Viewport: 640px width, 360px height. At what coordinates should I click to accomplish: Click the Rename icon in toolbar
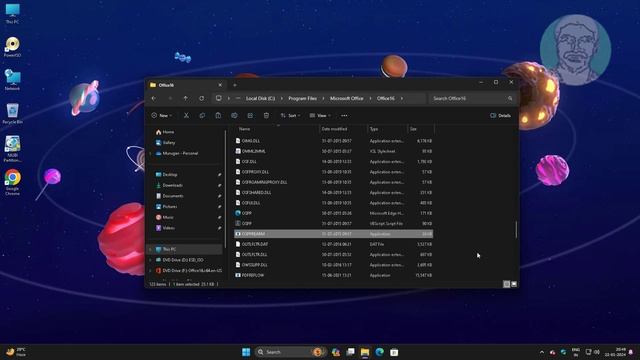234,116
